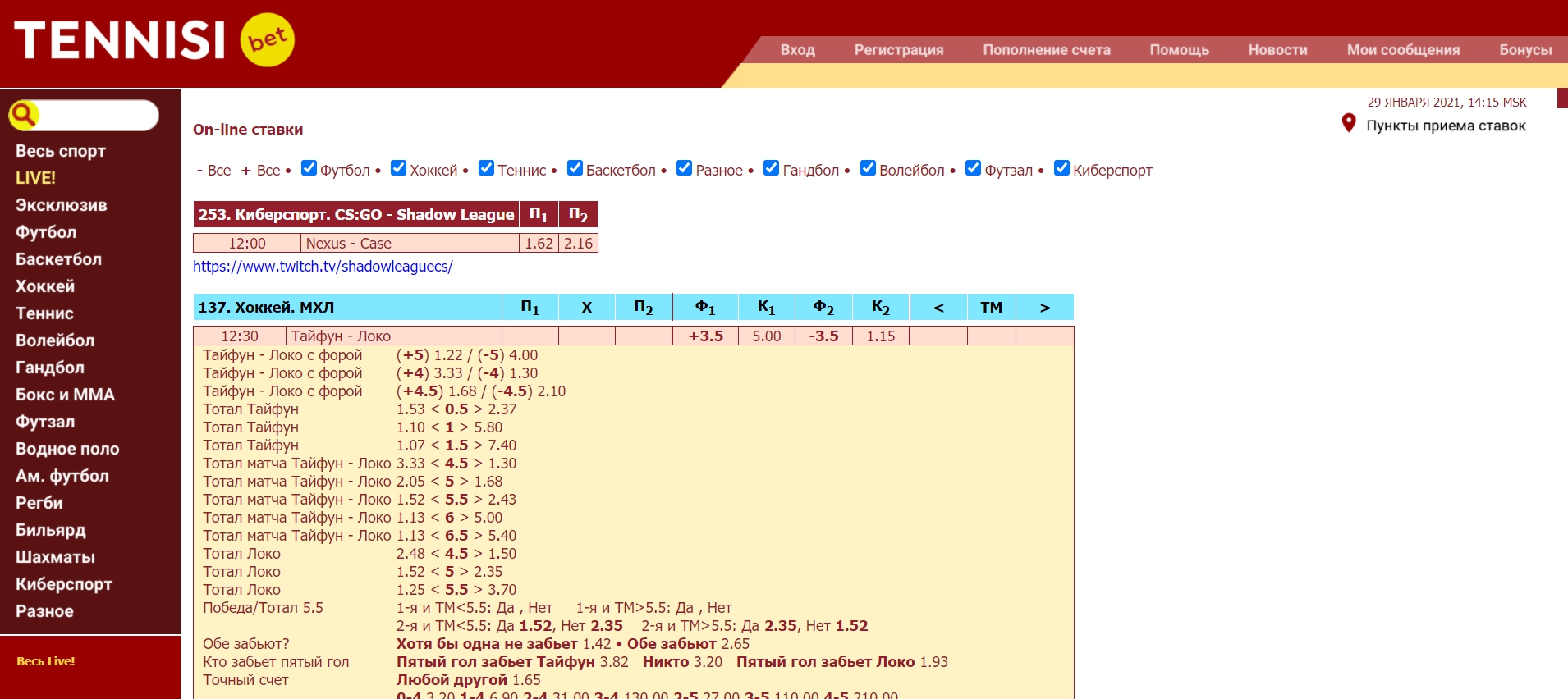Screen dimensions: 1568x699
Task: Toggle the Футзал checkbox
Action: pos(973,168)
